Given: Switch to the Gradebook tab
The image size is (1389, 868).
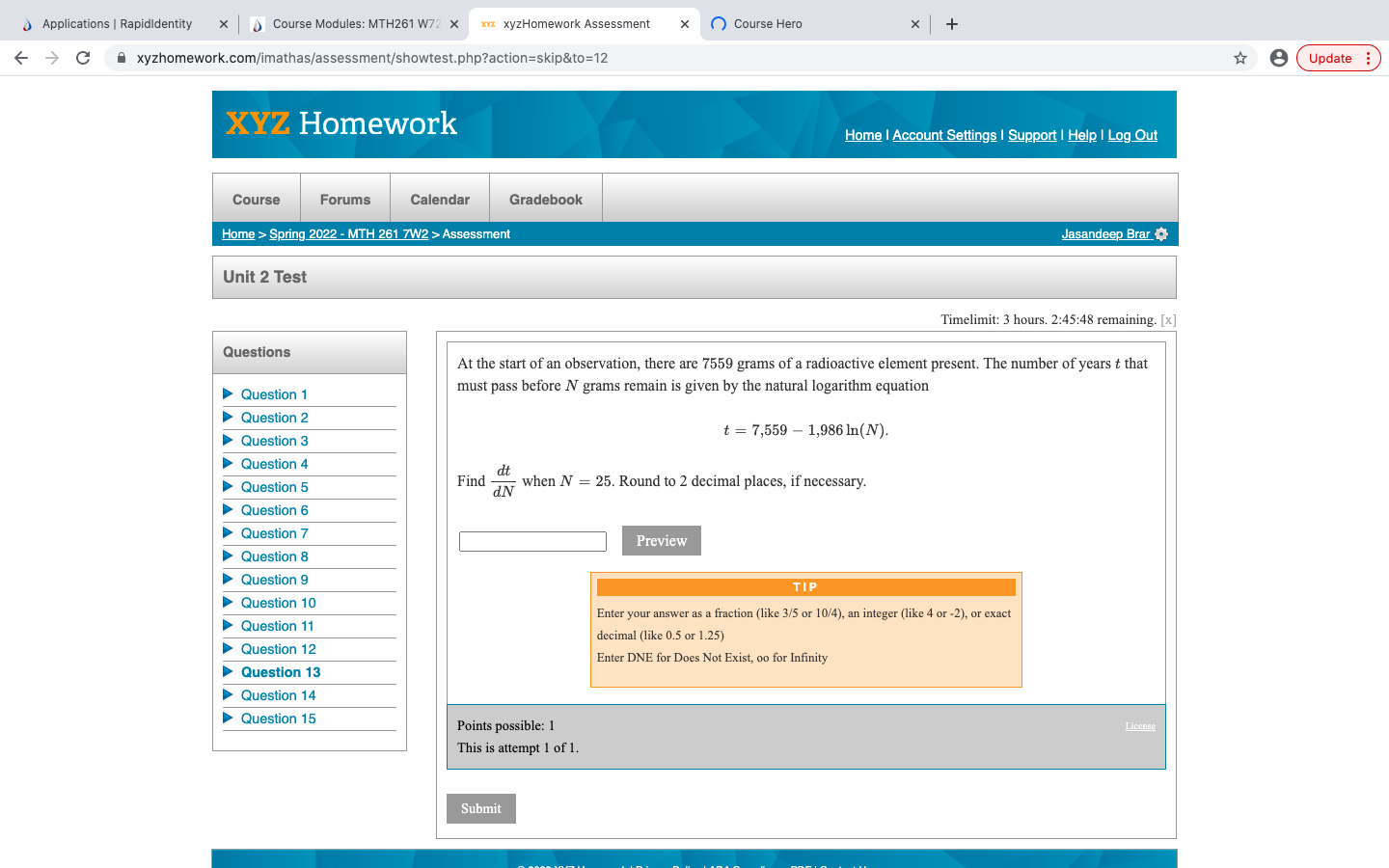Looking at the screenshot, I should pos(545,198).
